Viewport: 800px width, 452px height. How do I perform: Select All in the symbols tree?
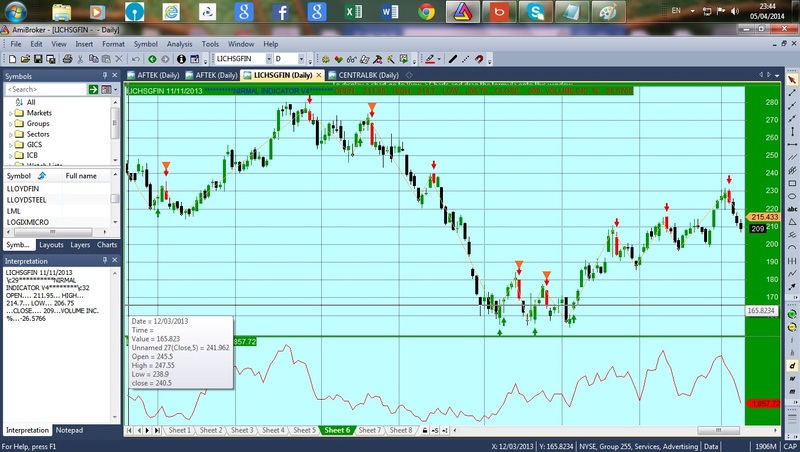pos(31,102)
